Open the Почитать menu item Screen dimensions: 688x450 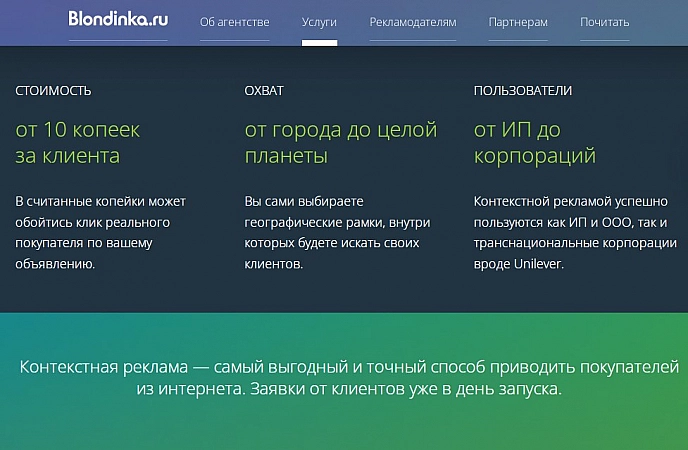(604, 22)
